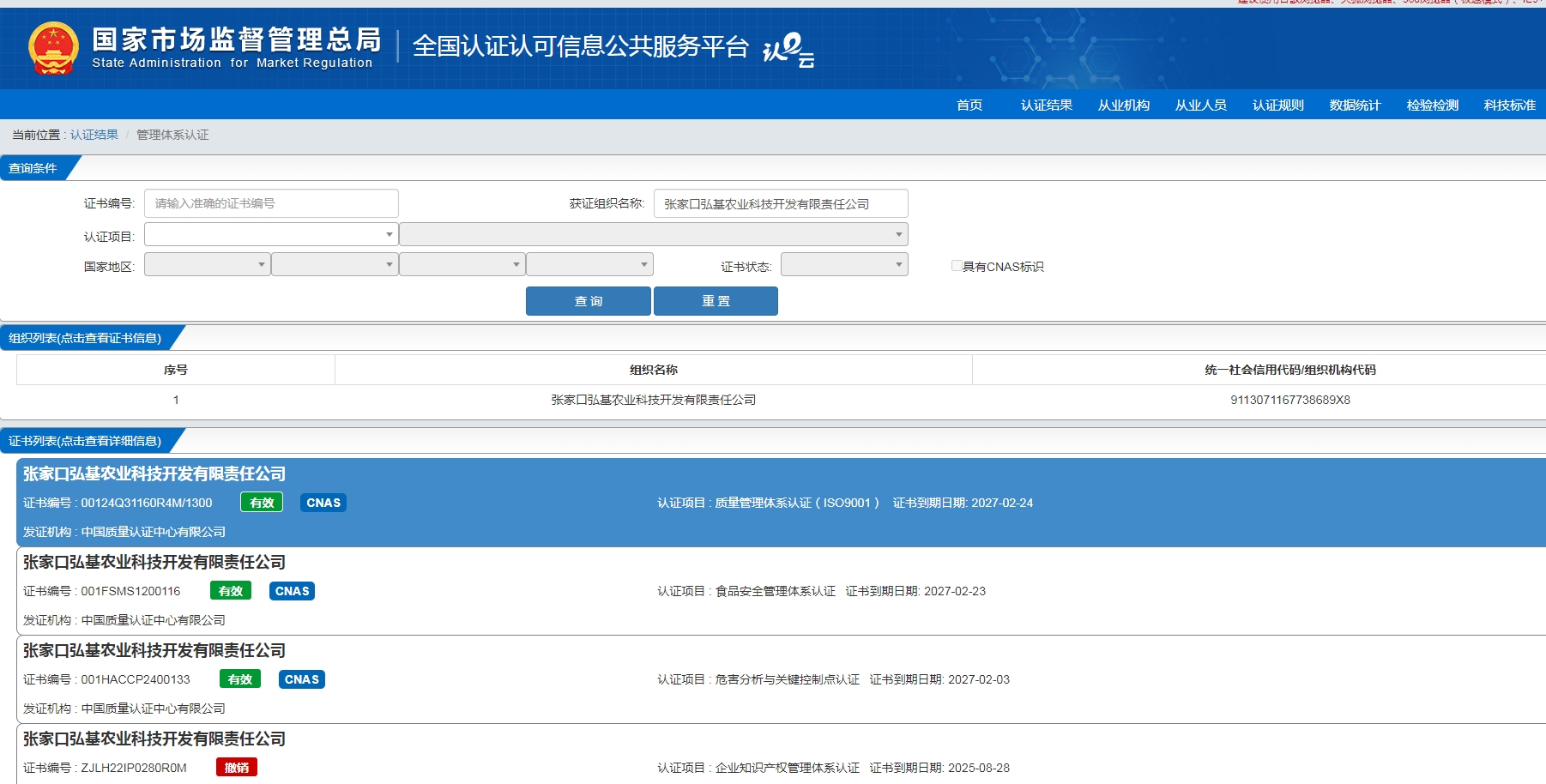Viewport: 1546px width, 784px height.
Task: Enable the 具有CNAS标识 checkbox
Action: 957,266
